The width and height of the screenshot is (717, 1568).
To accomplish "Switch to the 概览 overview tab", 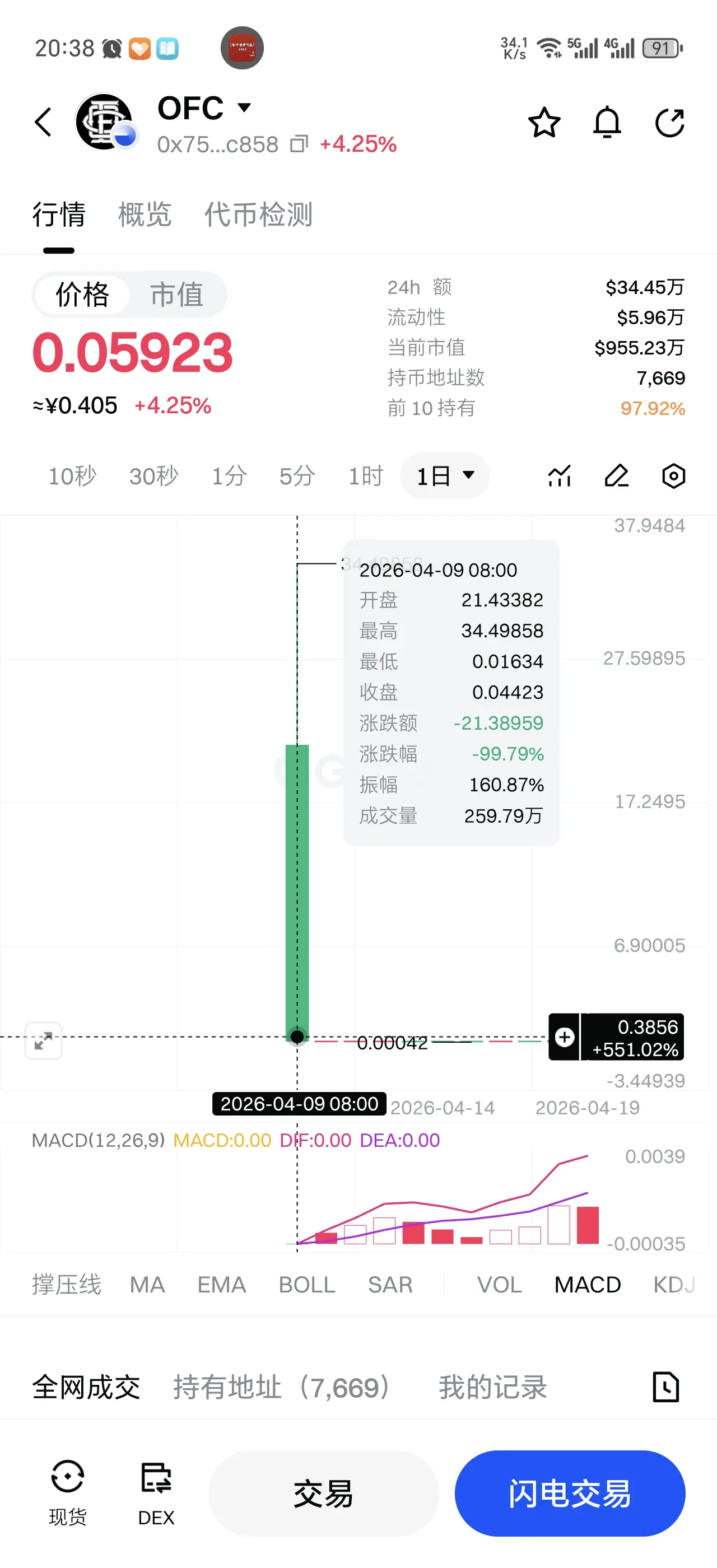I will point(145,215).
